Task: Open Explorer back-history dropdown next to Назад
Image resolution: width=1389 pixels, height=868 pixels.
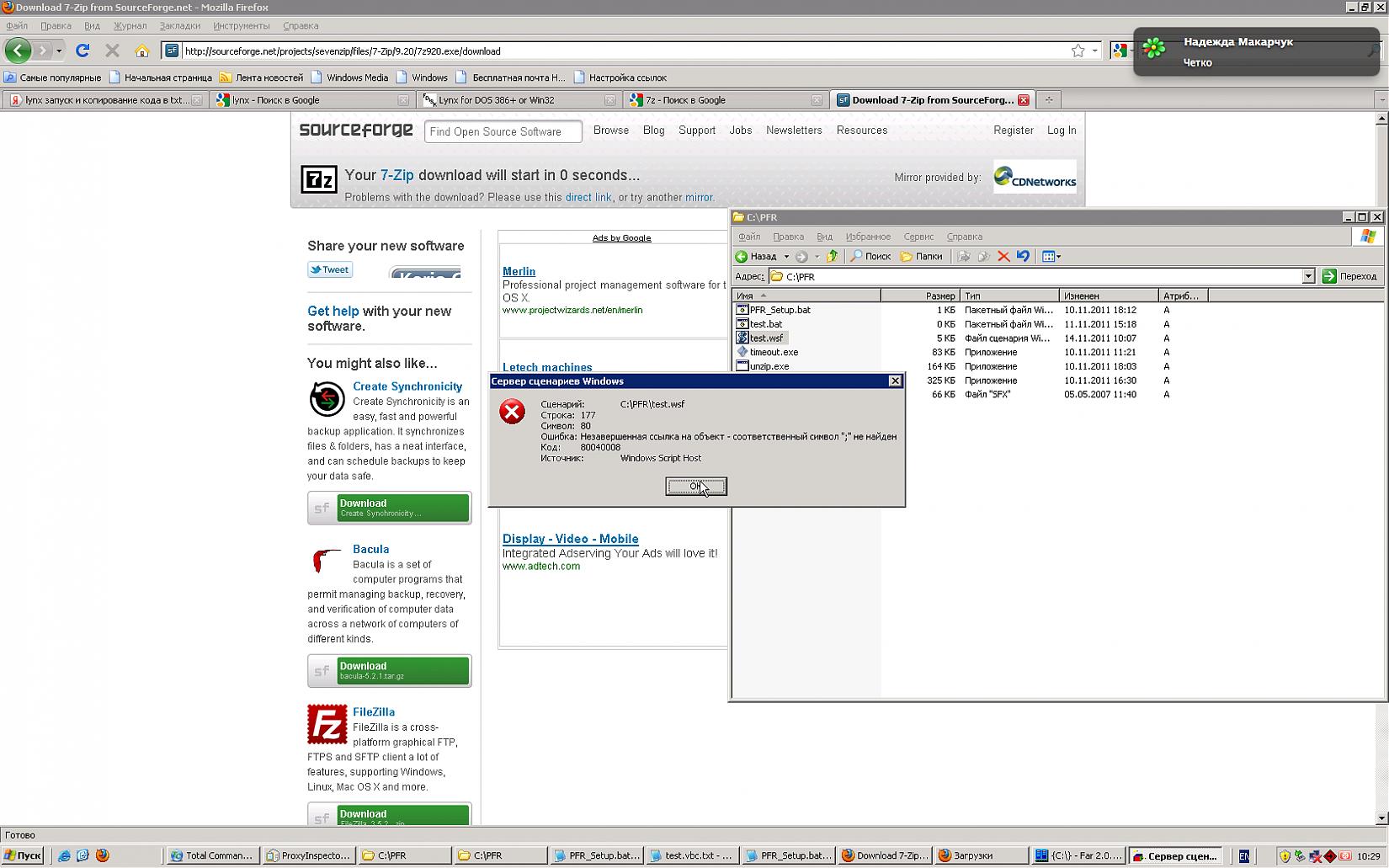Action: click(x=786, y=256)
